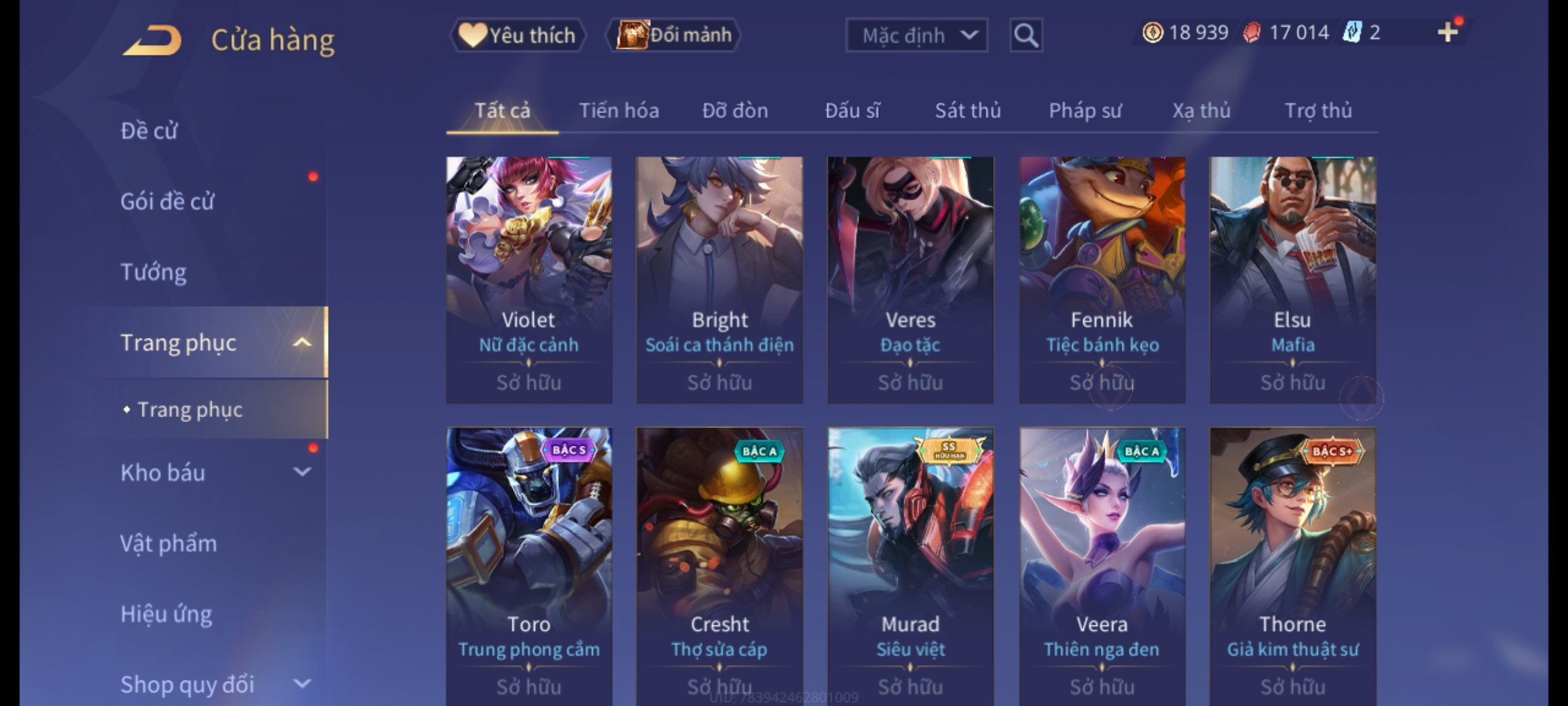This screenshot has width=1568, height=706.
Task: Tap the red ruby currency icon
Action: tap(1252, 33)
